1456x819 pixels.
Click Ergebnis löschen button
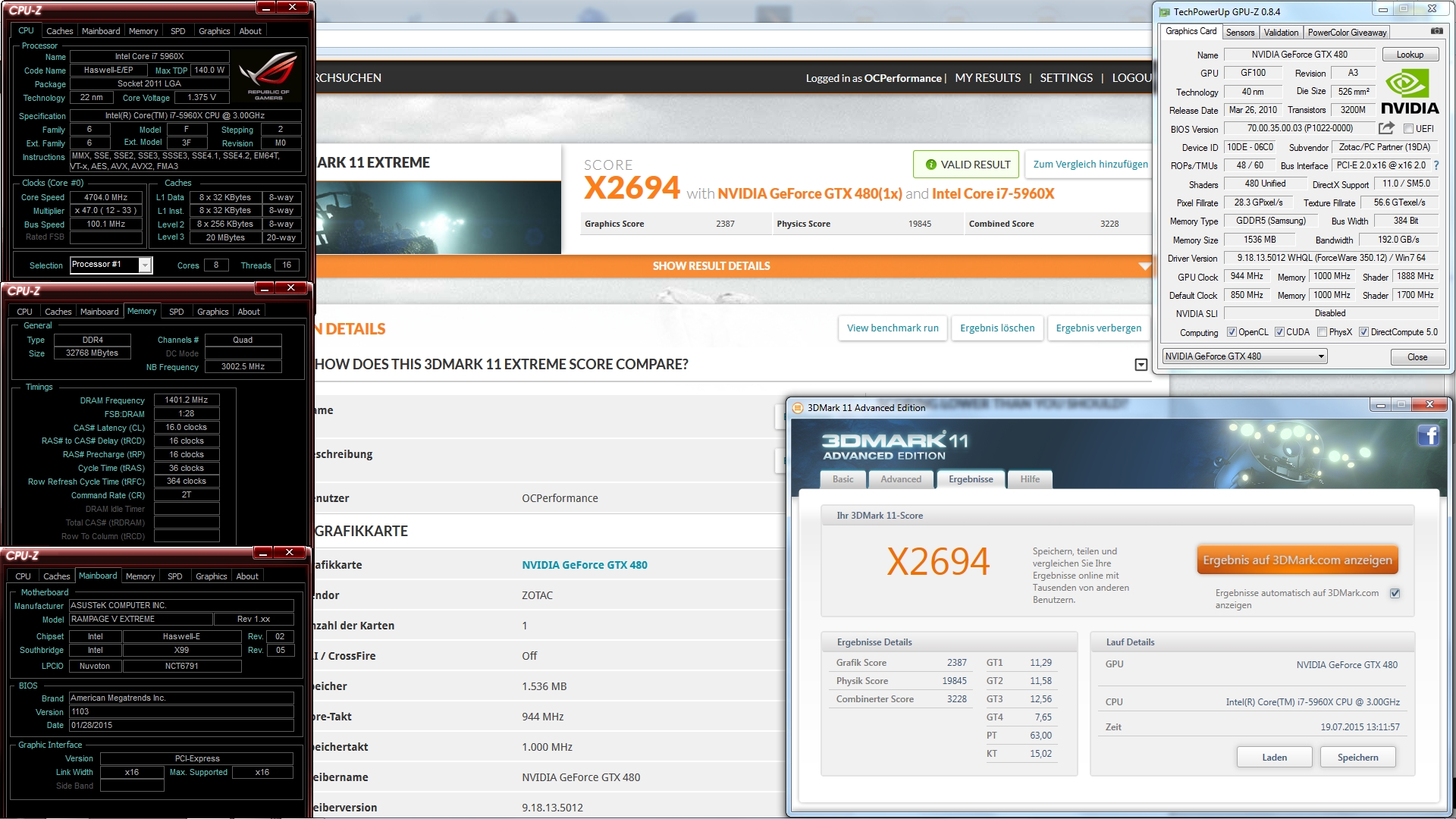(997, 328)
